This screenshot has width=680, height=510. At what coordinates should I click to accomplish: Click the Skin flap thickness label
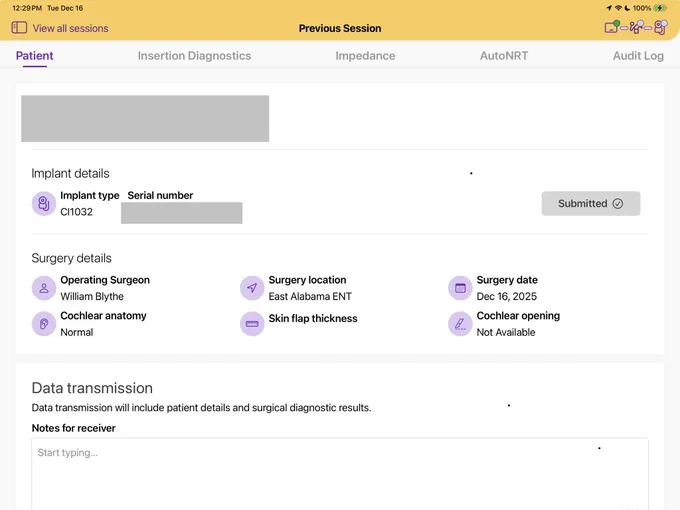click(x=313, y=318)
